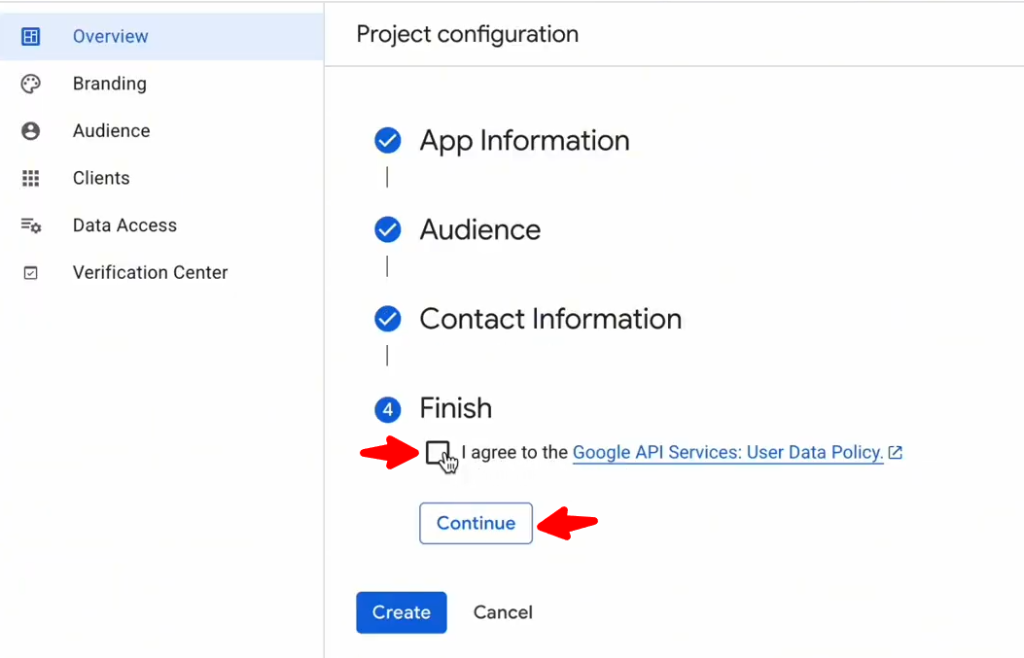The height and width of the screenshot is (658, 1024).
Task: Click the Clients grid icon
Action: tap(31, 178)
